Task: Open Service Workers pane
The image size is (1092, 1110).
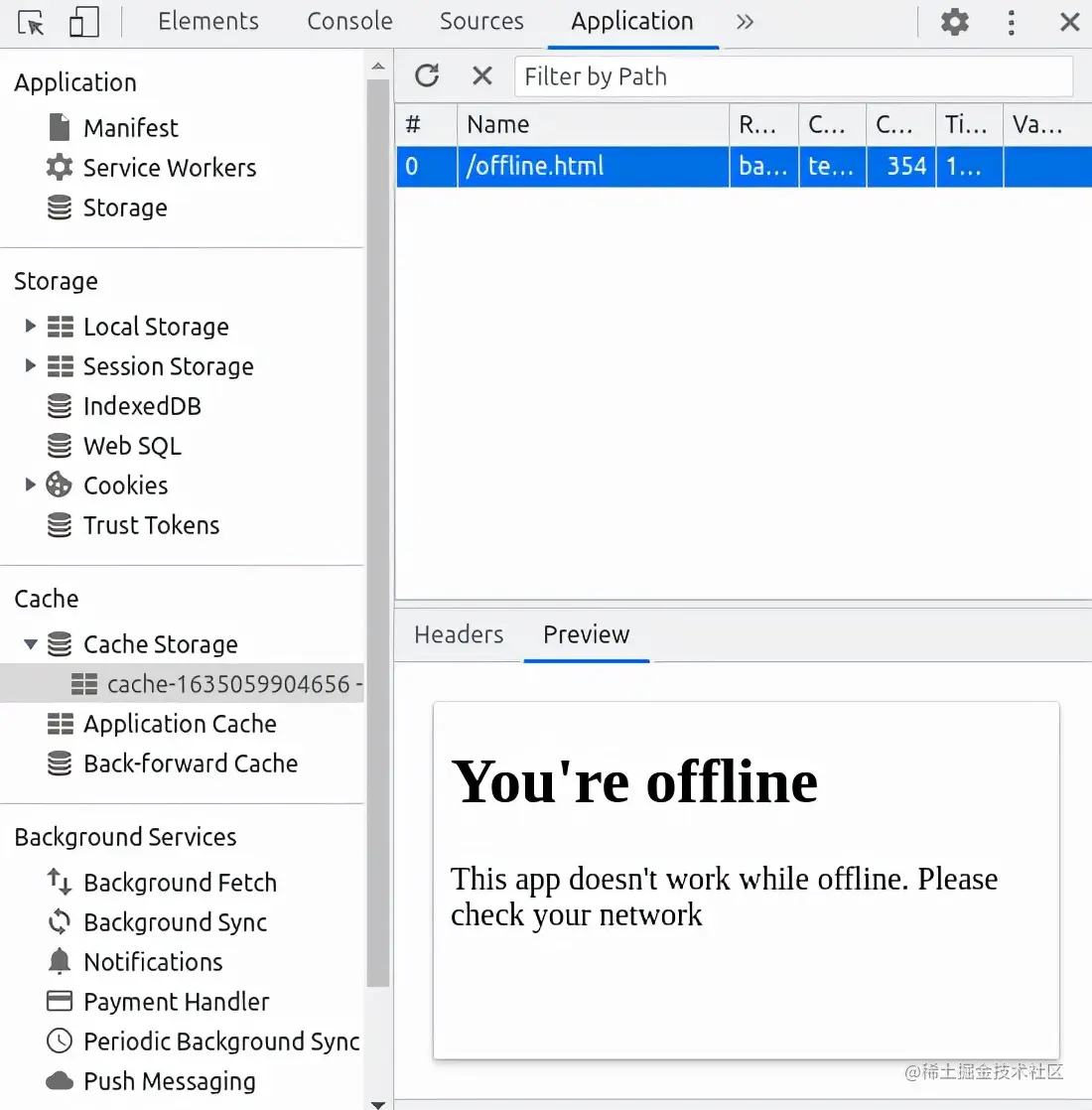Action: pyautogui.click(x=170, y=168)
